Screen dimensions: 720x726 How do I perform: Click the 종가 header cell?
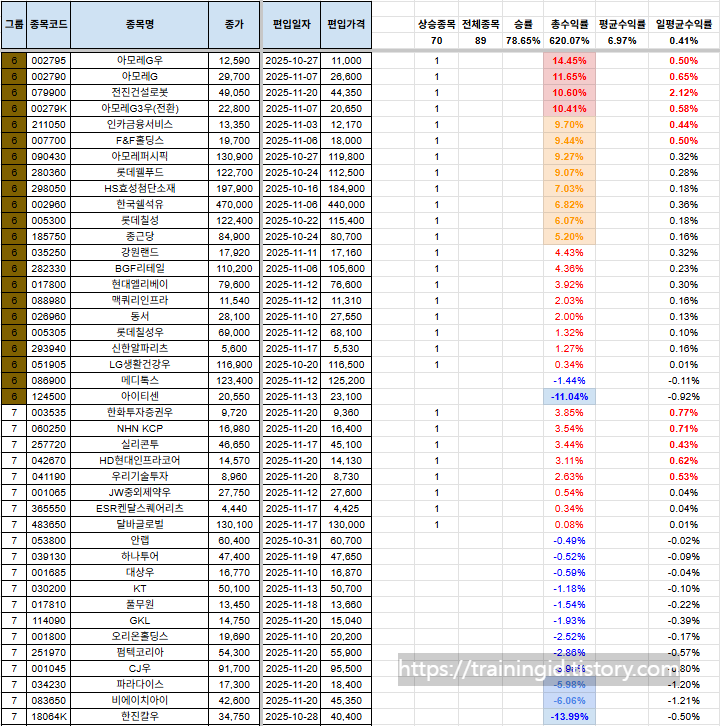[234, 25]
